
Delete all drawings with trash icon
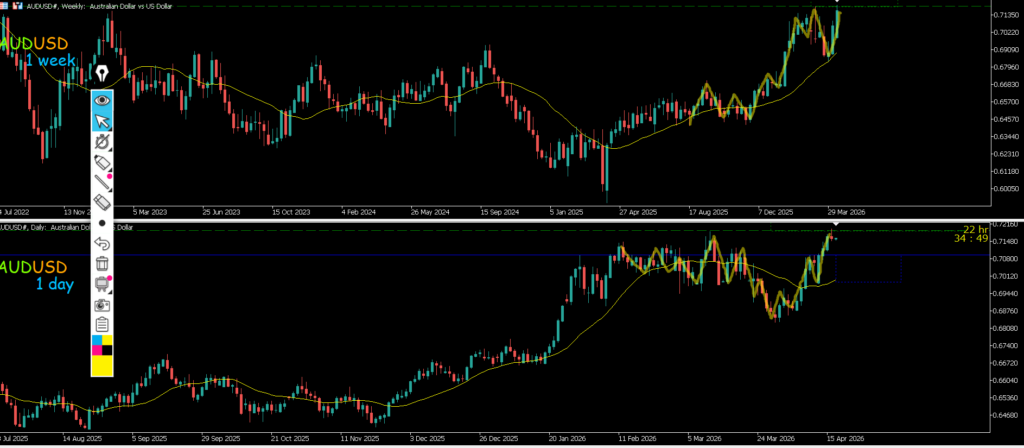tap(101, 263)
